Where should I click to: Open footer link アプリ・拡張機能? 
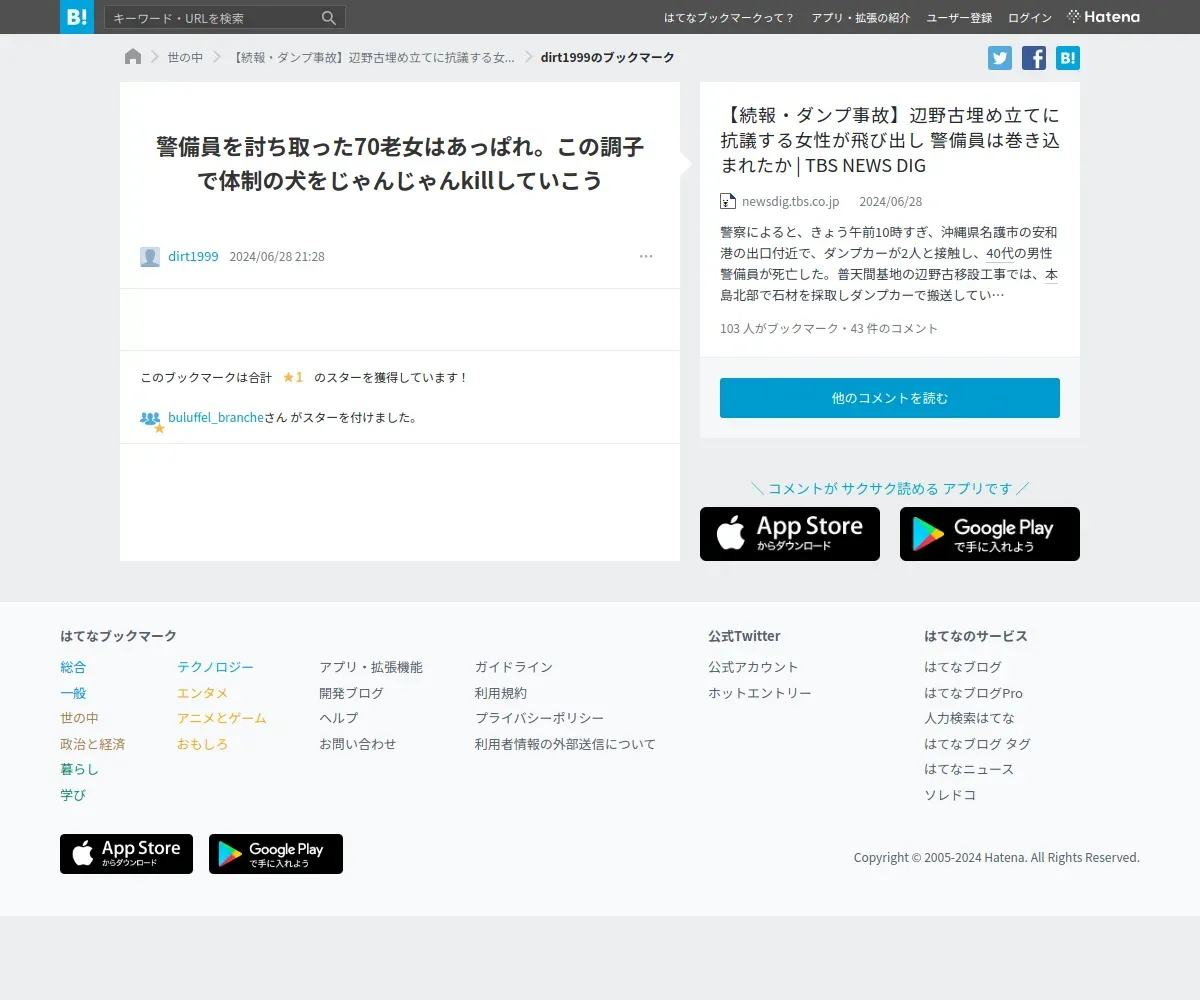pos(371,667)
